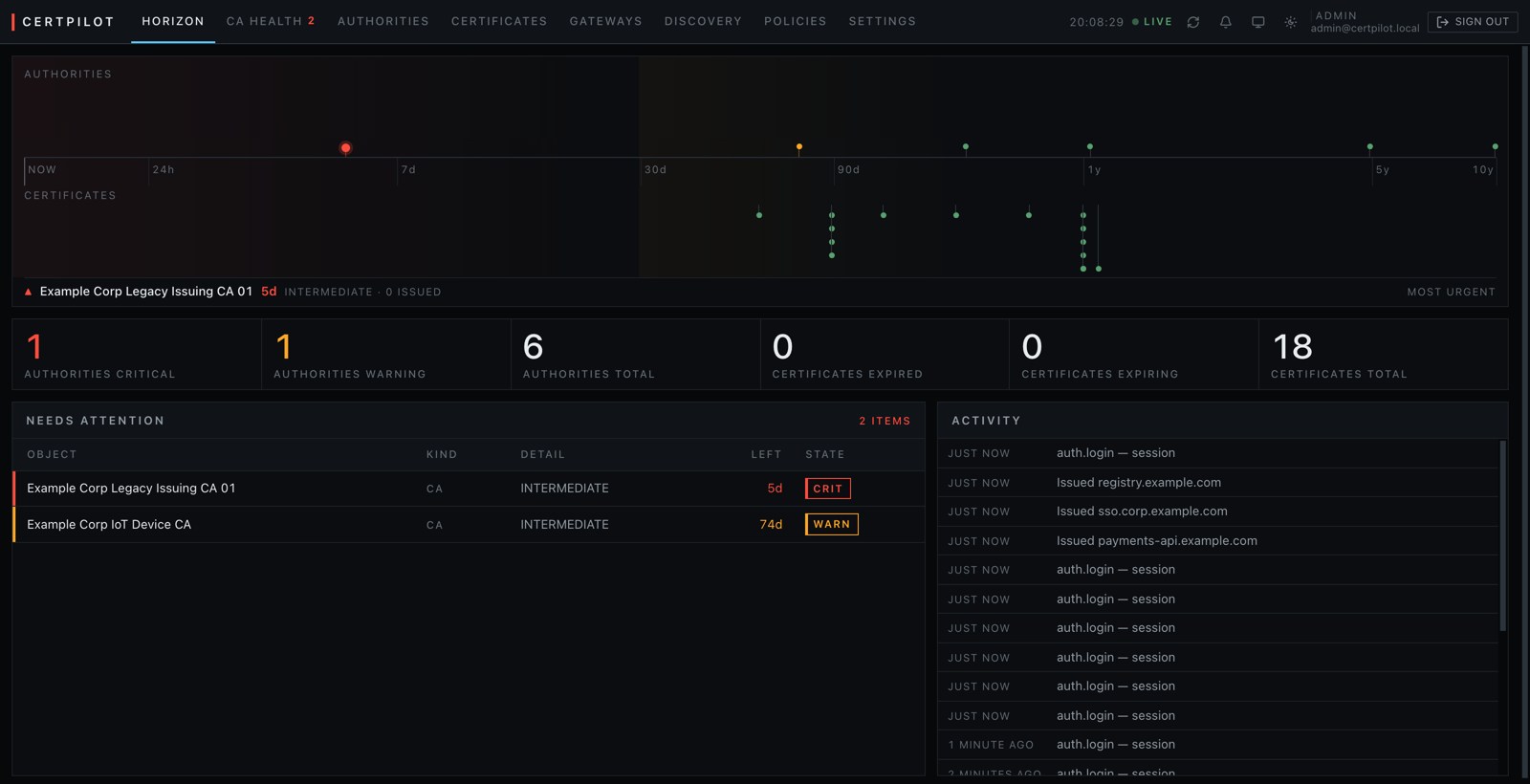The height and width of the screenshot is (784, 1530).
Task: Click the STATE column header
Action: [x=825, y=455]
